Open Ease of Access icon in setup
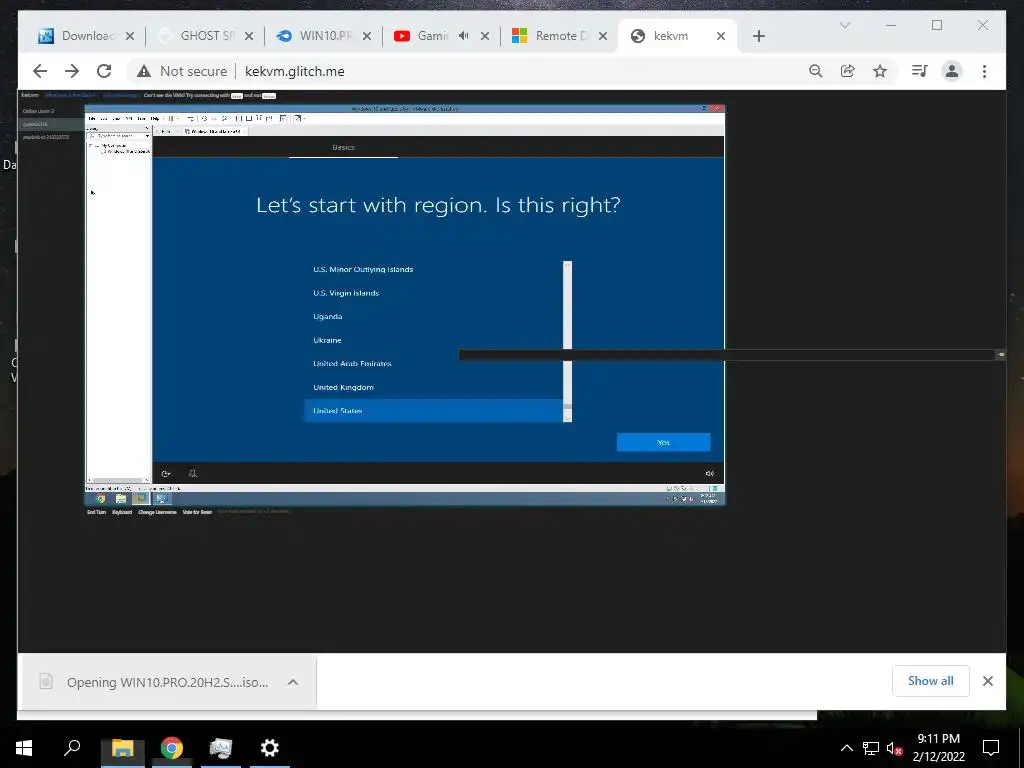 pyautogui.click(x=166, y=473)
